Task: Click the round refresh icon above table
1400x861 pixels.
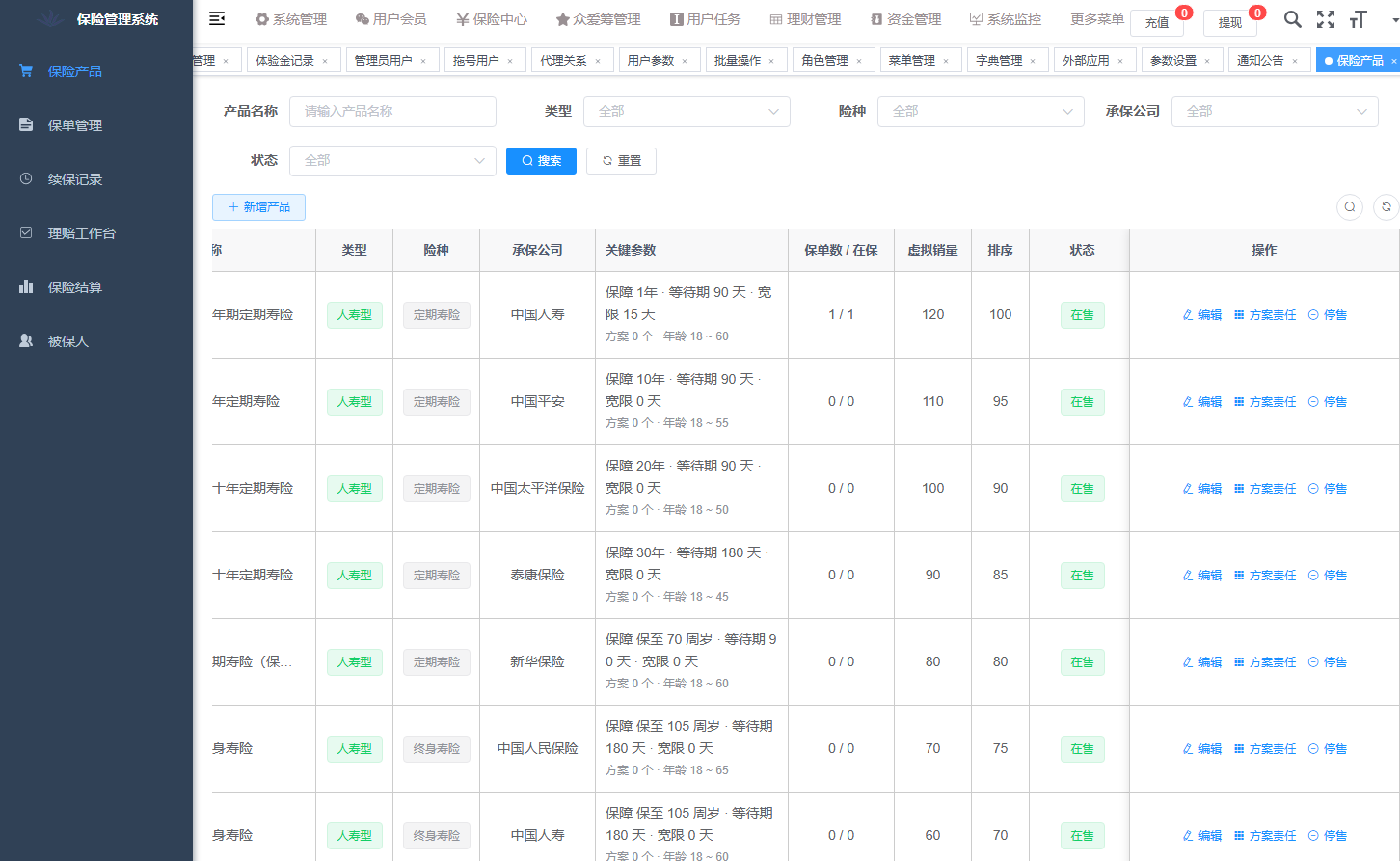Action: click(1387, 206)
